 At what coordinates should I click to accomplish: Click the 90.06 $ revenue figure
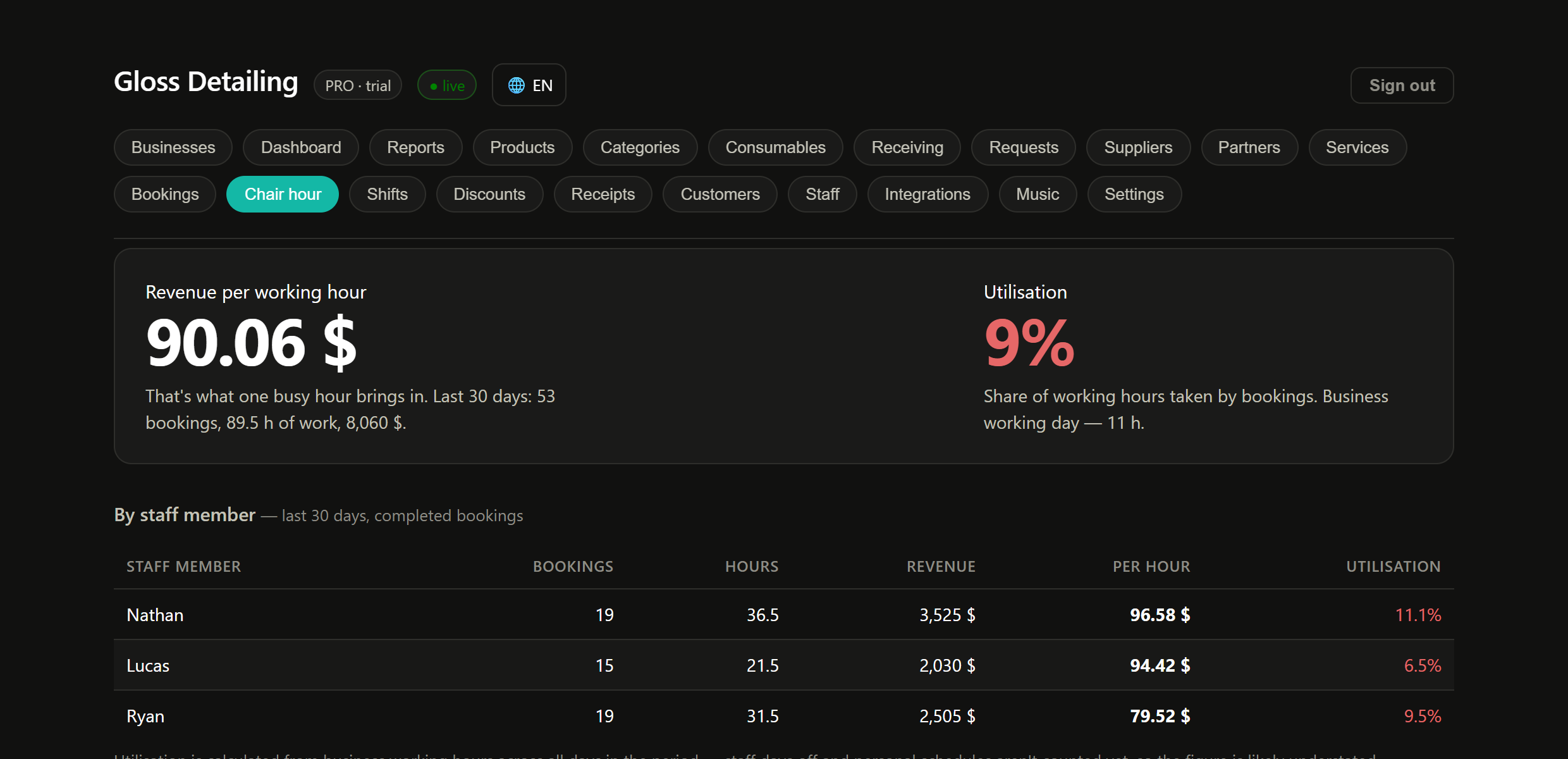coord(251,343)
